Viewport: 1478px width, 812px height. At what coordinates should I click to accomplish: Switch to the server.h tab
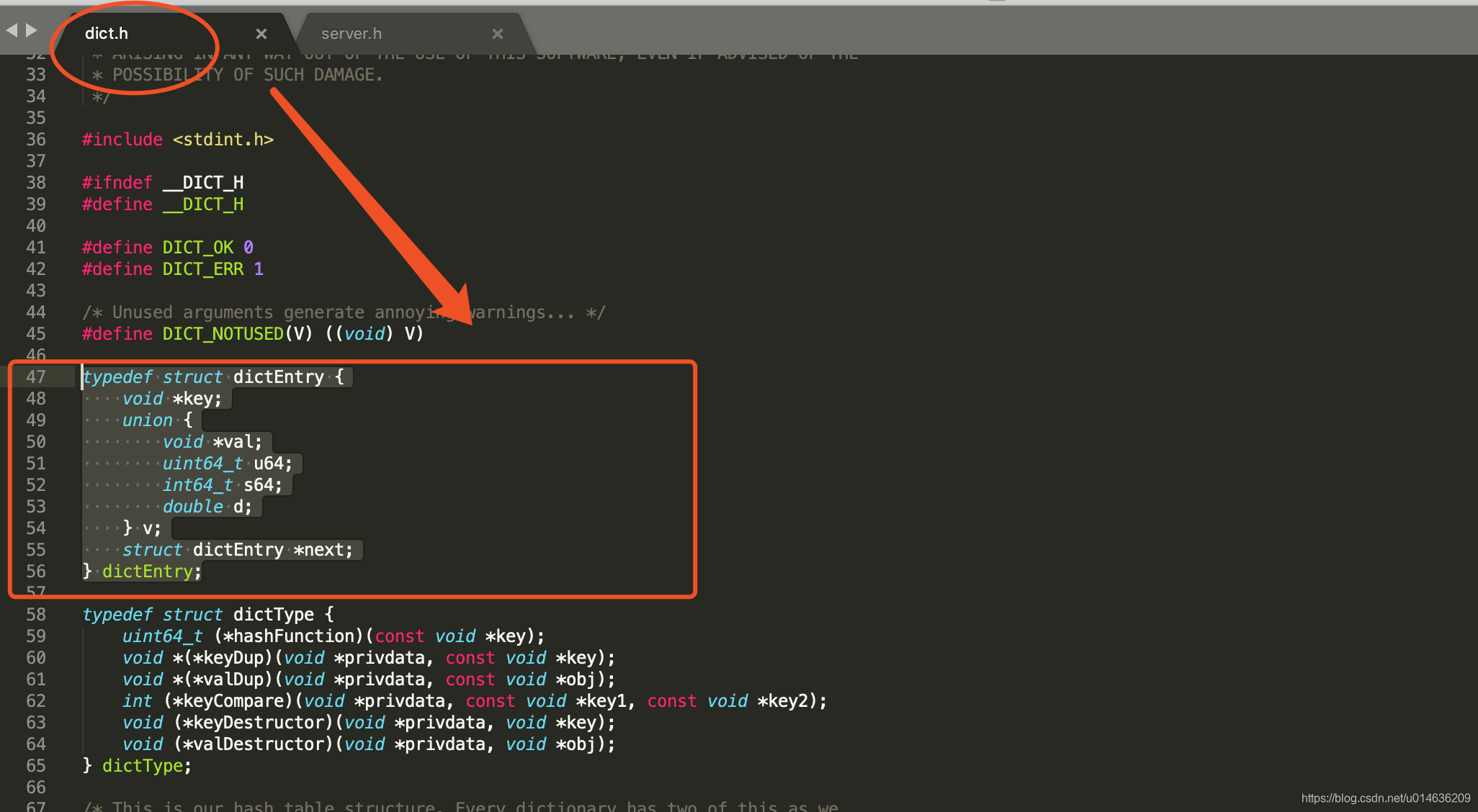point(351,34)
